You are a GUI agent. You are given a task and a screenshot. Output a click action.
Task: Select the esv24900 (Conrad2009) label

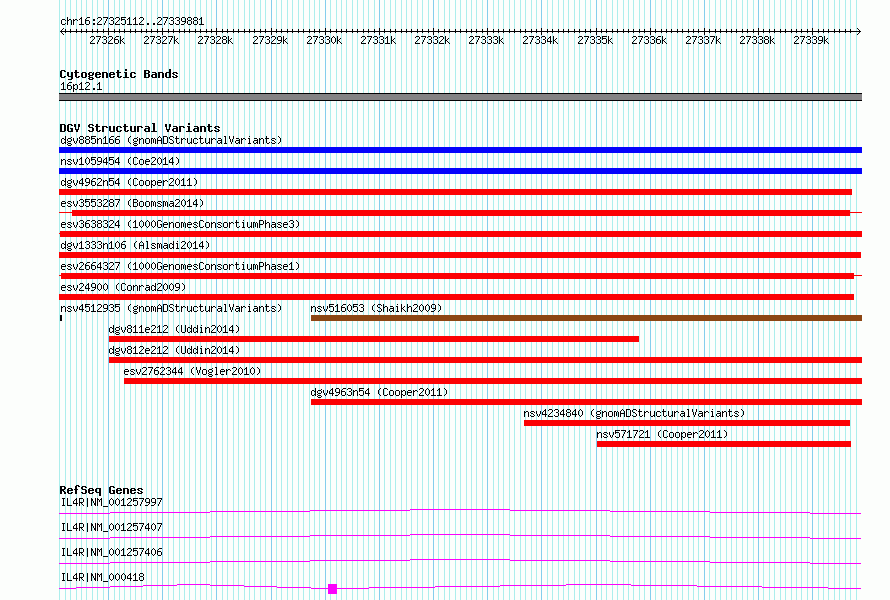coord(123,287)
